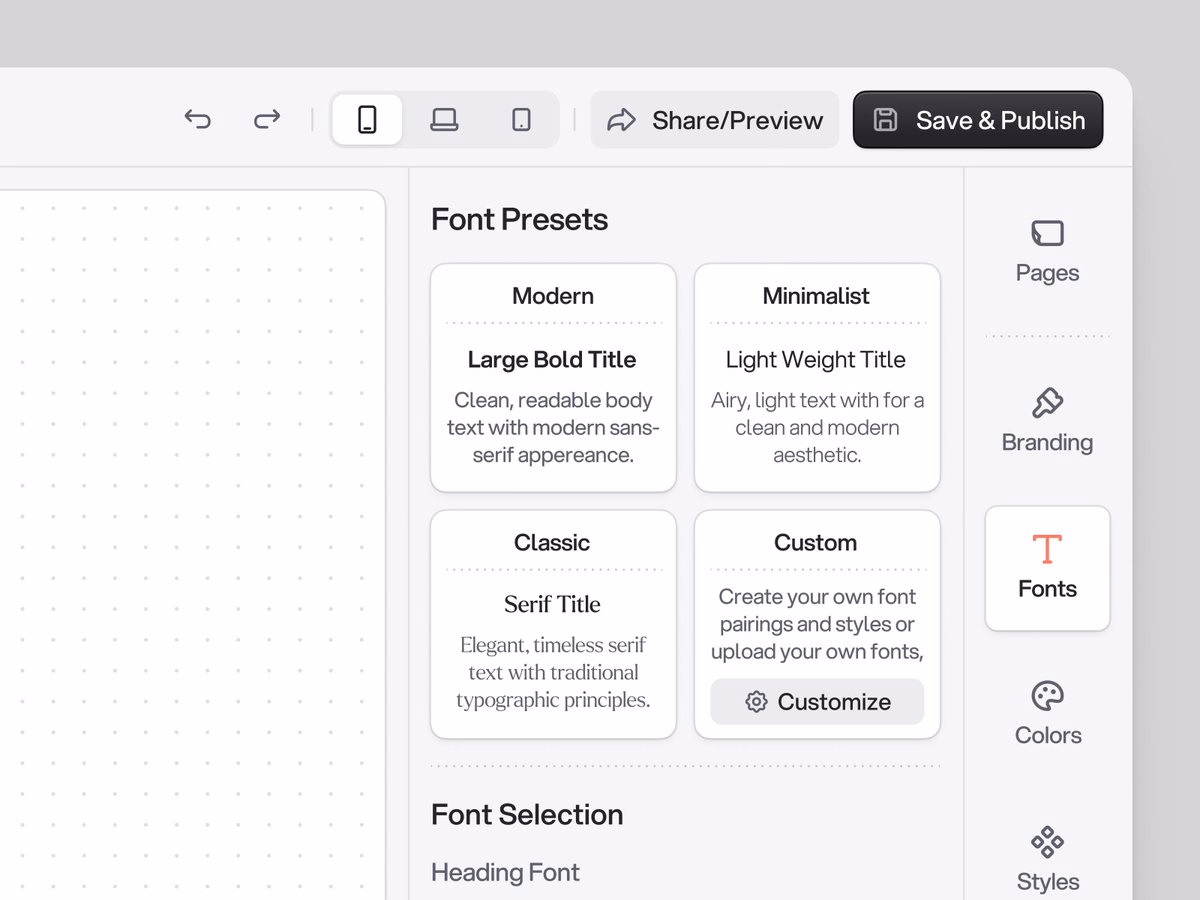Click the Heading Font label
Viewport: 1200px width, 900px height.
505,872
